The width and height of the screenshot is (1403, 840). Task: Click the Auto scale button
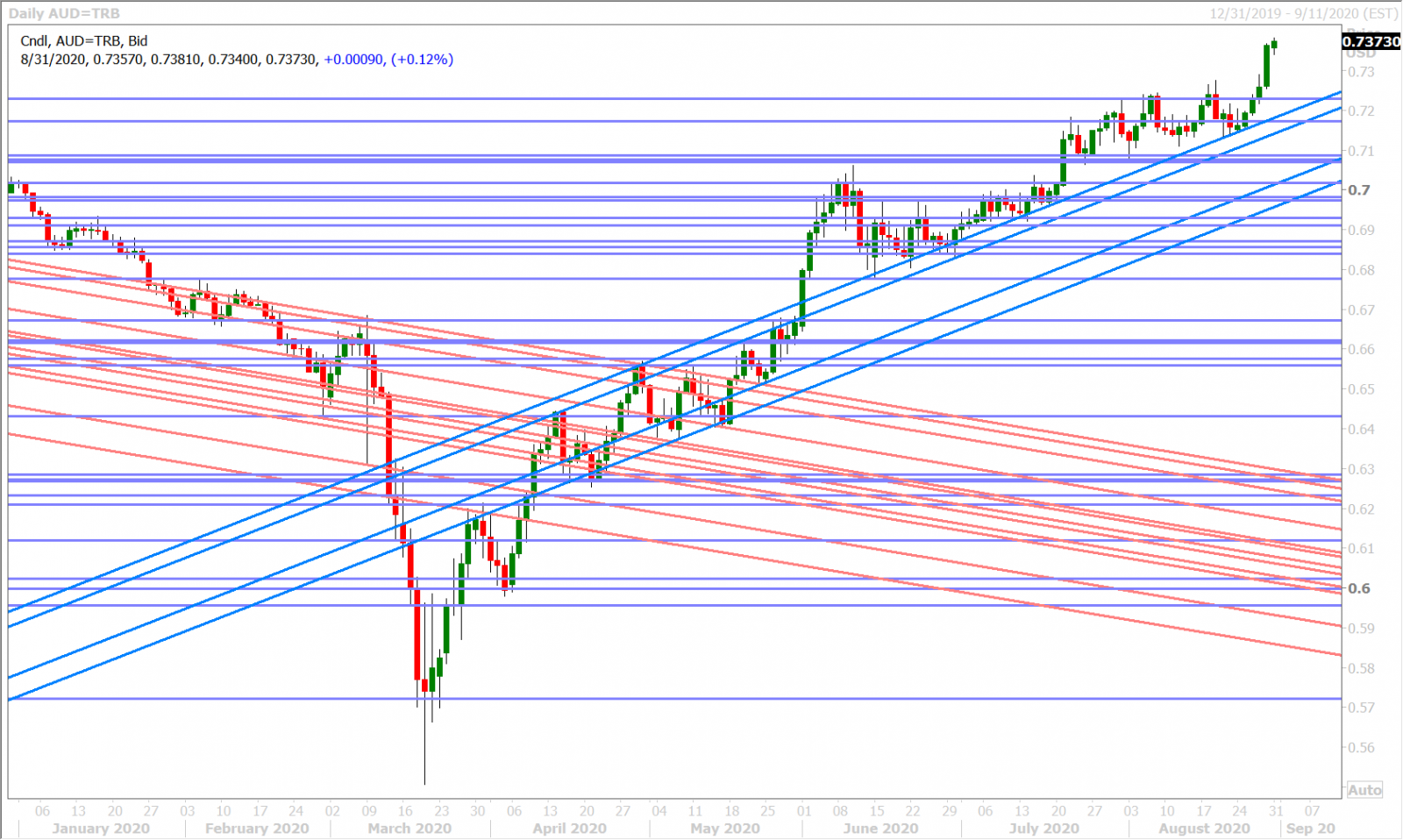tap(1364, 790)
